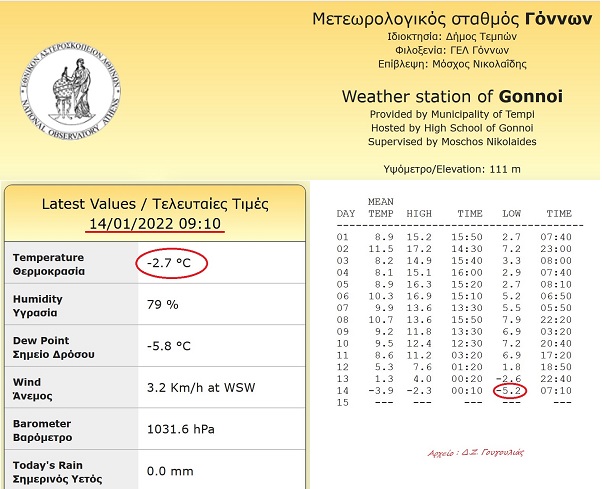Screen dimensions: 602x489
Task: Click day 13 low value '-2.6'
Action: 508,379
